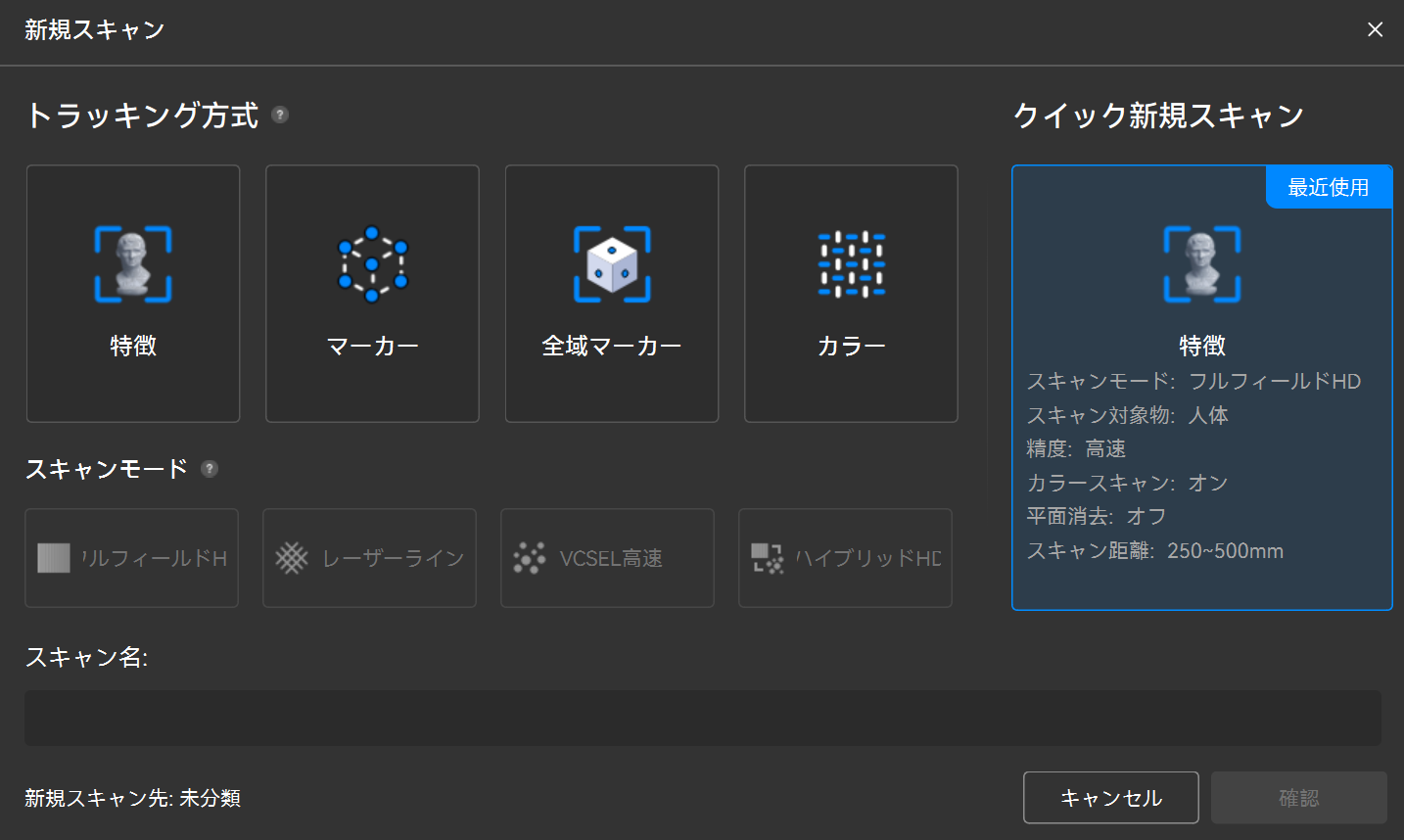Select the レーザーライン scan mode
1404x840 pixels.
(x=369, y=558)
